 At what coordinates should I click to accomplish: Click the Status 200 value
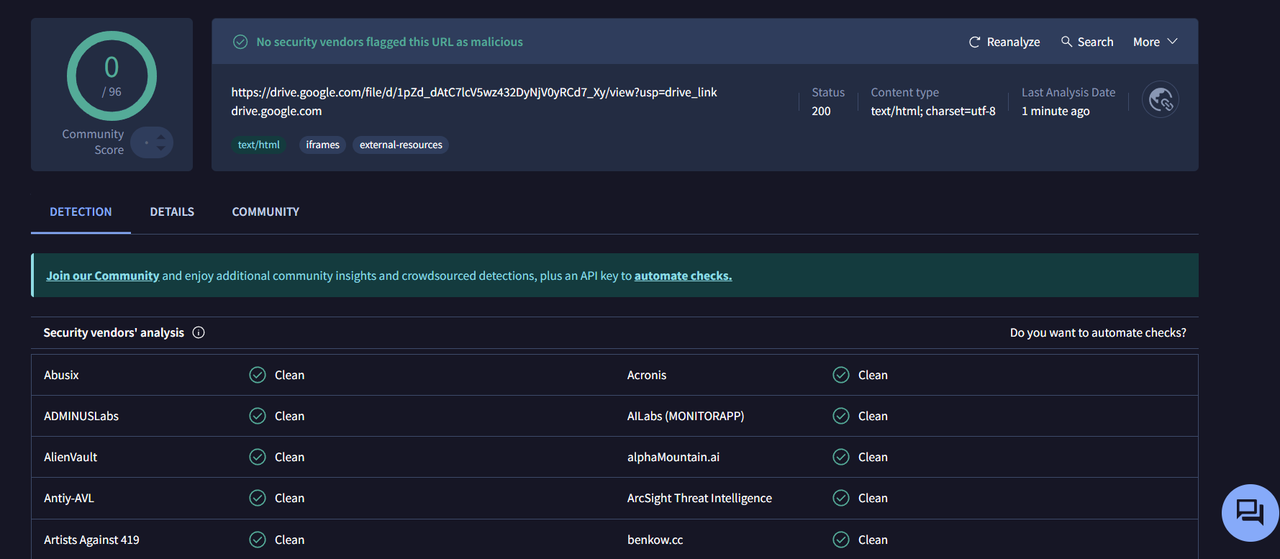click(821, 111)
